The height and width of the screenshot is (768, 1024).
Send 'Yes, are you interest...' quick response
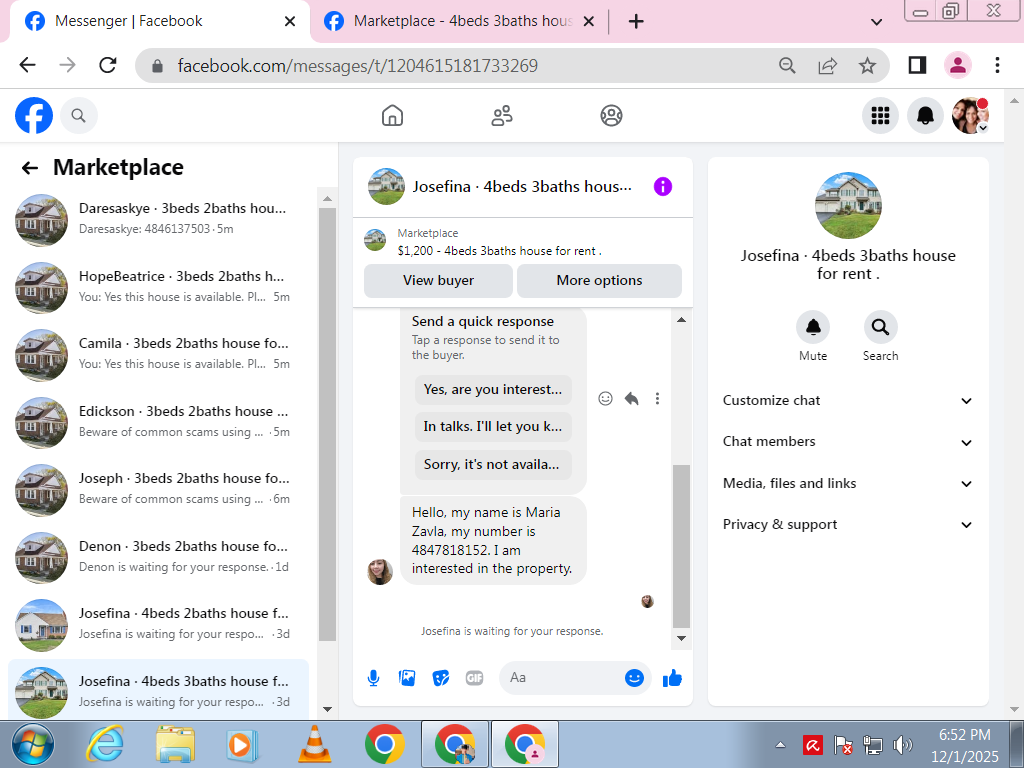pos(492,390)
